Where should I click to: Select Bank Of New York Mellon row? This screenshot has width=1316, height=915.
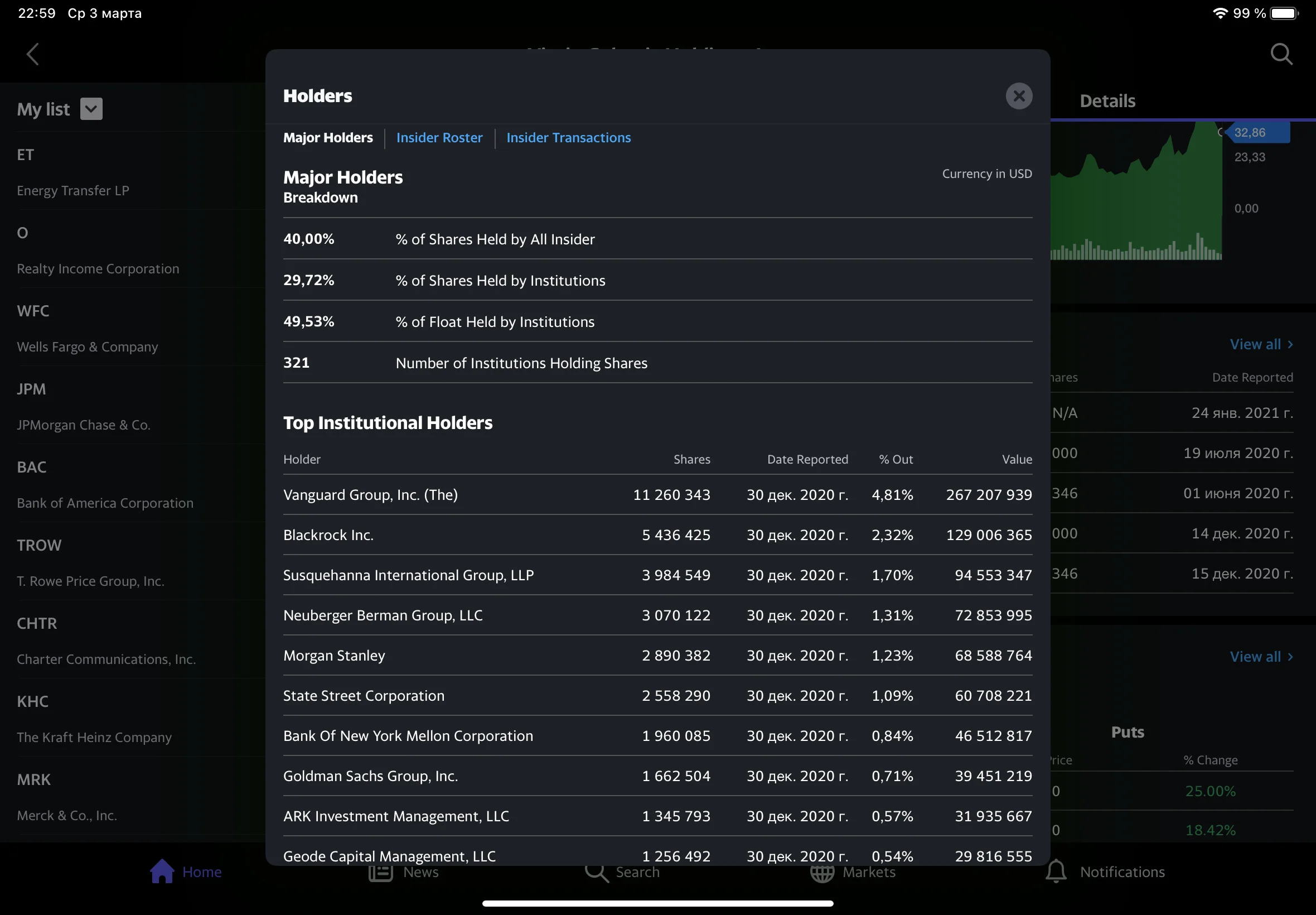pos(657,735)
